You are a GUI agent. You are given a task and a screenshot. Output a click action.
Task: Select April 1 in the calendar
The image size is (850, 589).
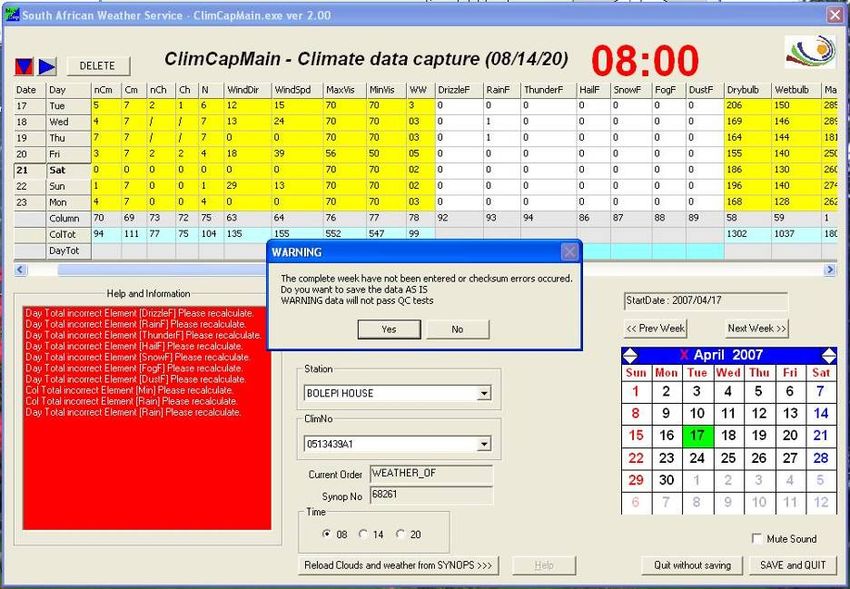point(635,391)
